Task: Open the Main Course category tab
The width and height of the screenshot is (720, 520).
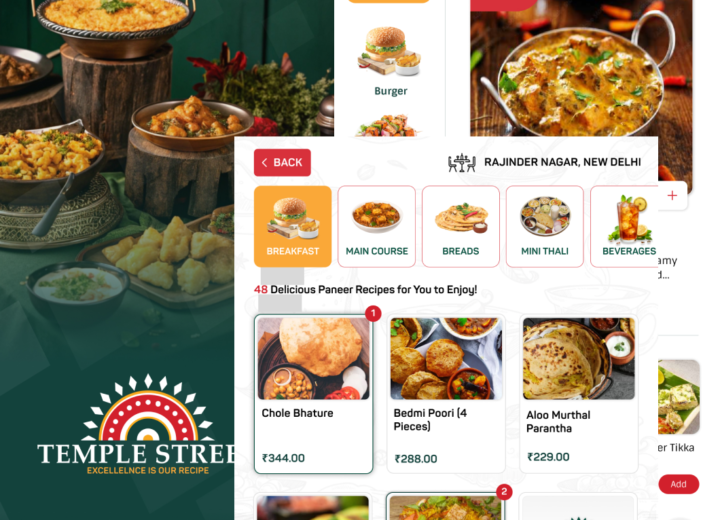Action: [x=377, y=226]
